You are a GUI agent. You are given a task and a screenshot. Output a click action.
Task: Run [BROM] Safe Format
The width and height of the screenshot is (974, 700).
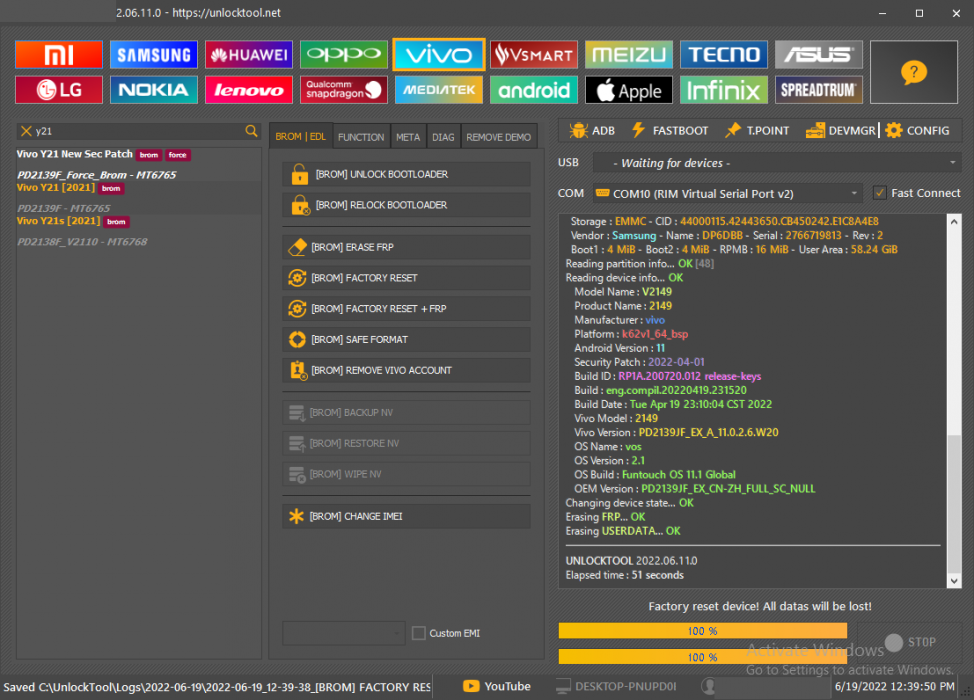pyautogui.click(x=406, y=340)
